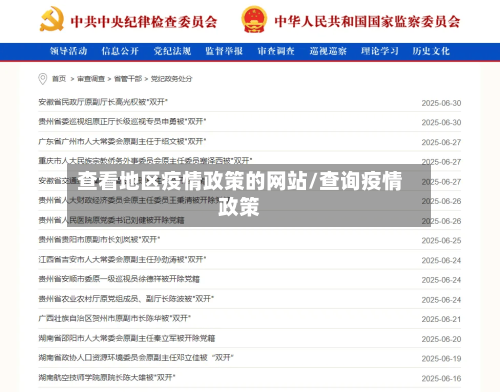Click the date 2025-06-25
The width and height of the screenshot is (500, 392).
441,240
